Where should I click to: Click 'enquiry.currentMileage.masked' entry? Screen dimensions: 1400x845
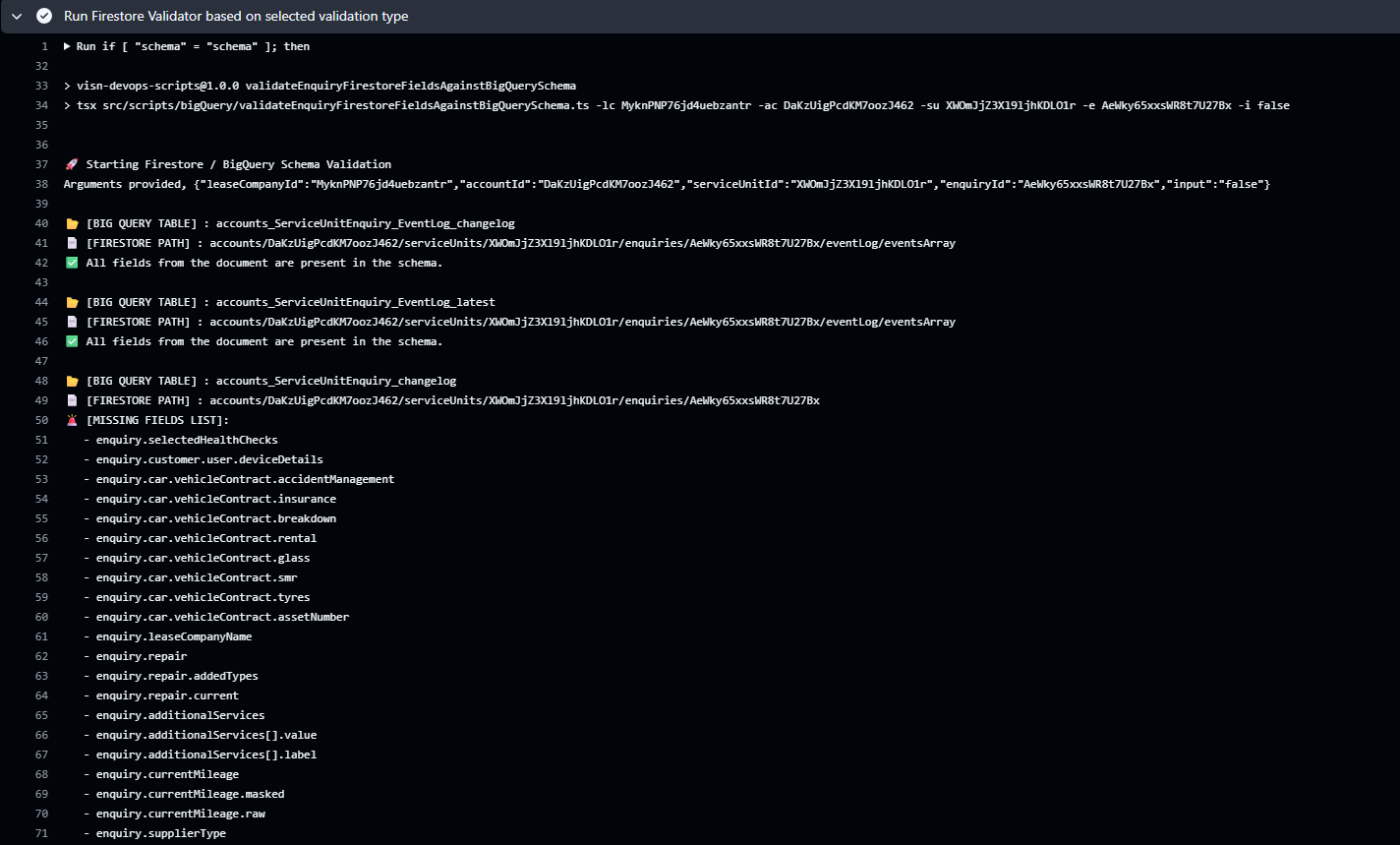click(190, 794)
